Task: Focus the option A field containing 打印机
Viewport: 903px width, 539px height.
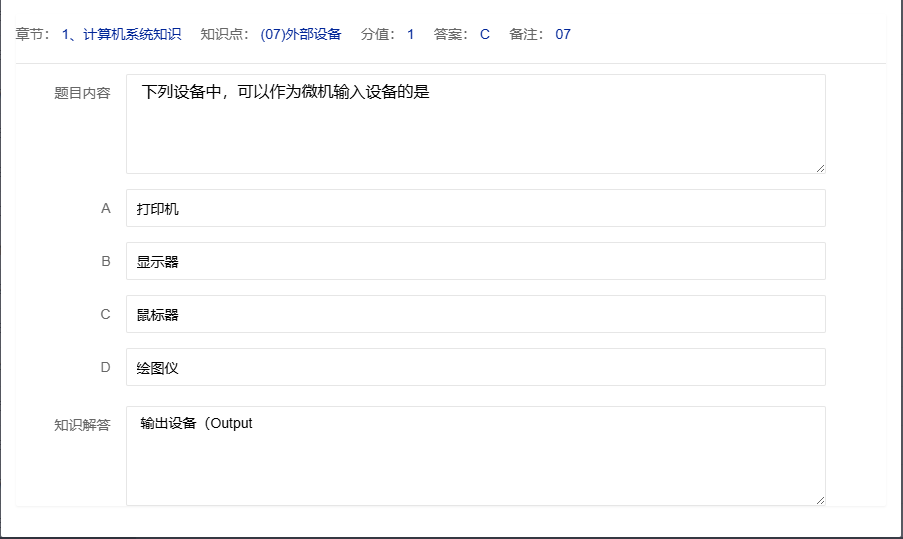Action: [475, 208]
